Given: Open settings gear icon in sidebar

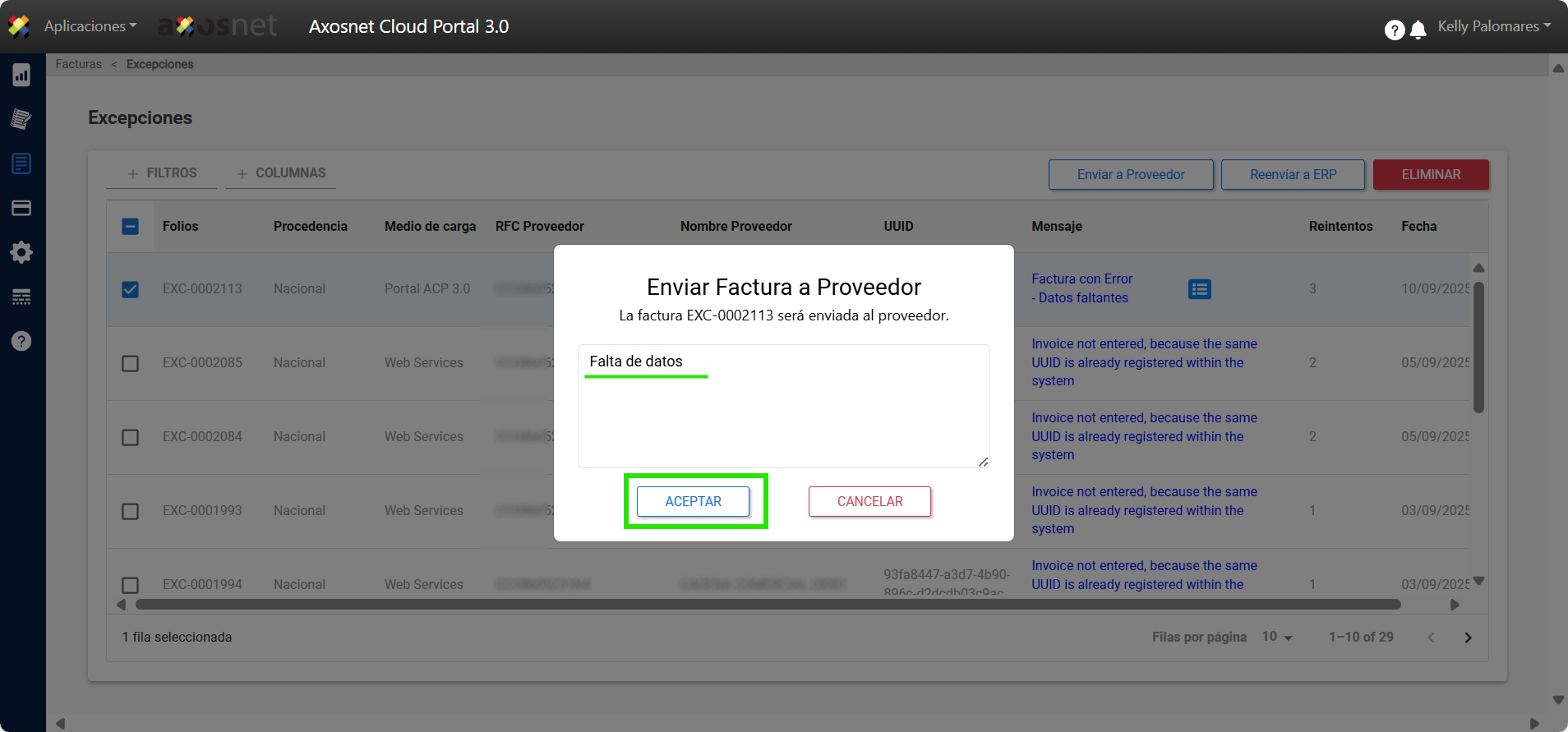Looking at the screenshot, I should (x=21, y=252).
